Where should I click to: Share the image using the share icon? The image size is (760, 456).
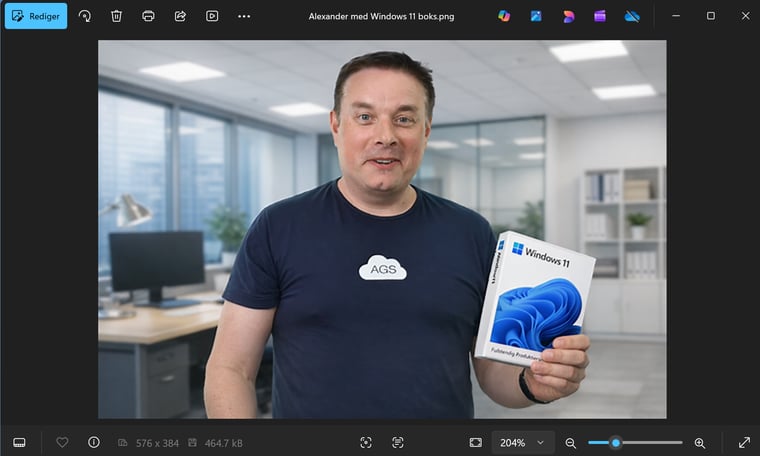pyautogui.click(x=180, y=16)
